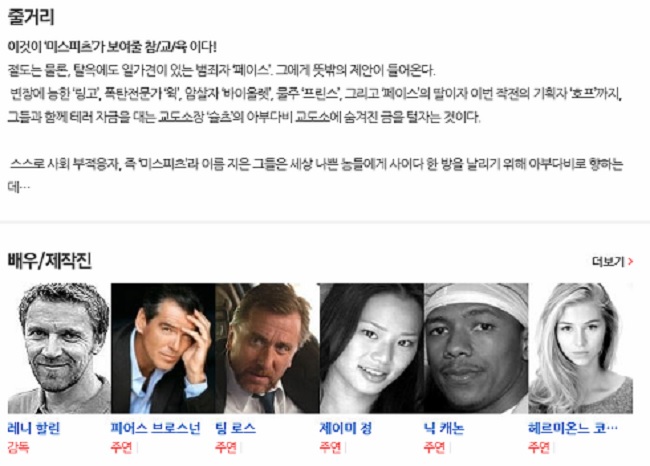Click the 레니 할린 name link

pyautogui.click(x=34, y=428)
